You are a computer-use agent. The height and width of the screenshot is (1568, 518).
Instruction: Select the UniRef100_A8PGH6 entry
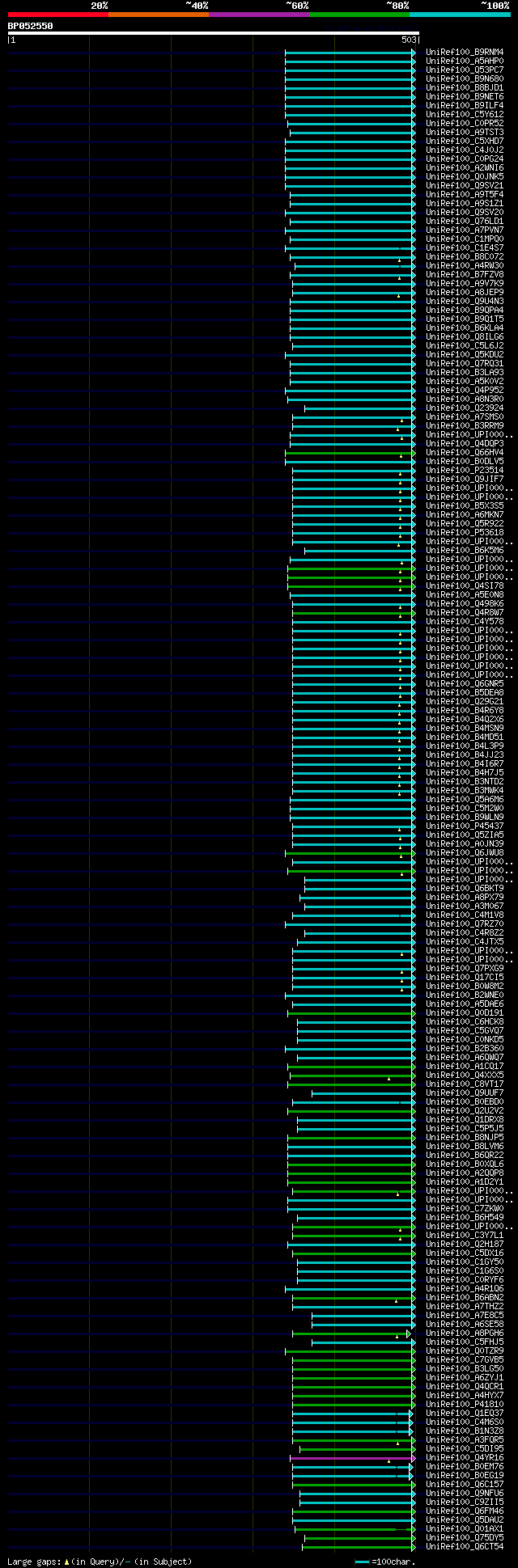465,1333
